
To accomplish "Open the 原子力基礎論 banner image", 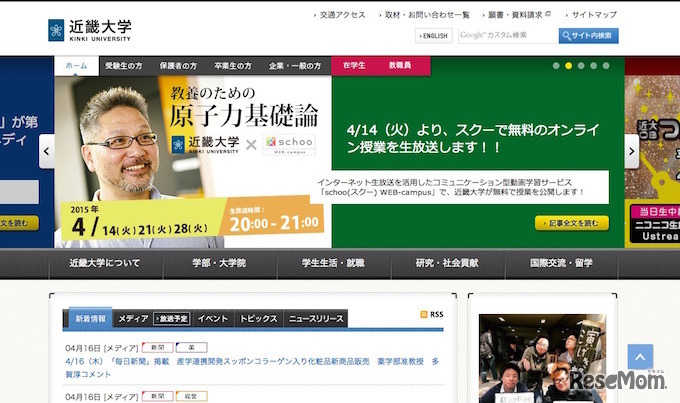I will pos(193,162).
